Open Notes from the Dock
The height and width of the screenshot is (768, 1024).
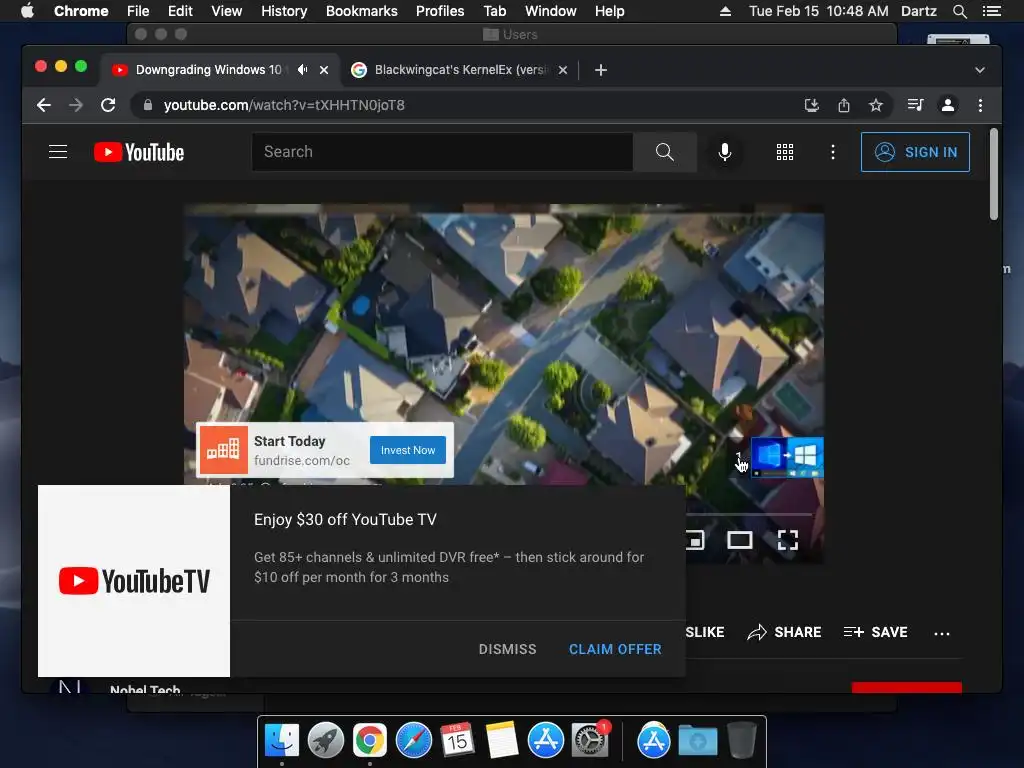[x=502, y=740]
